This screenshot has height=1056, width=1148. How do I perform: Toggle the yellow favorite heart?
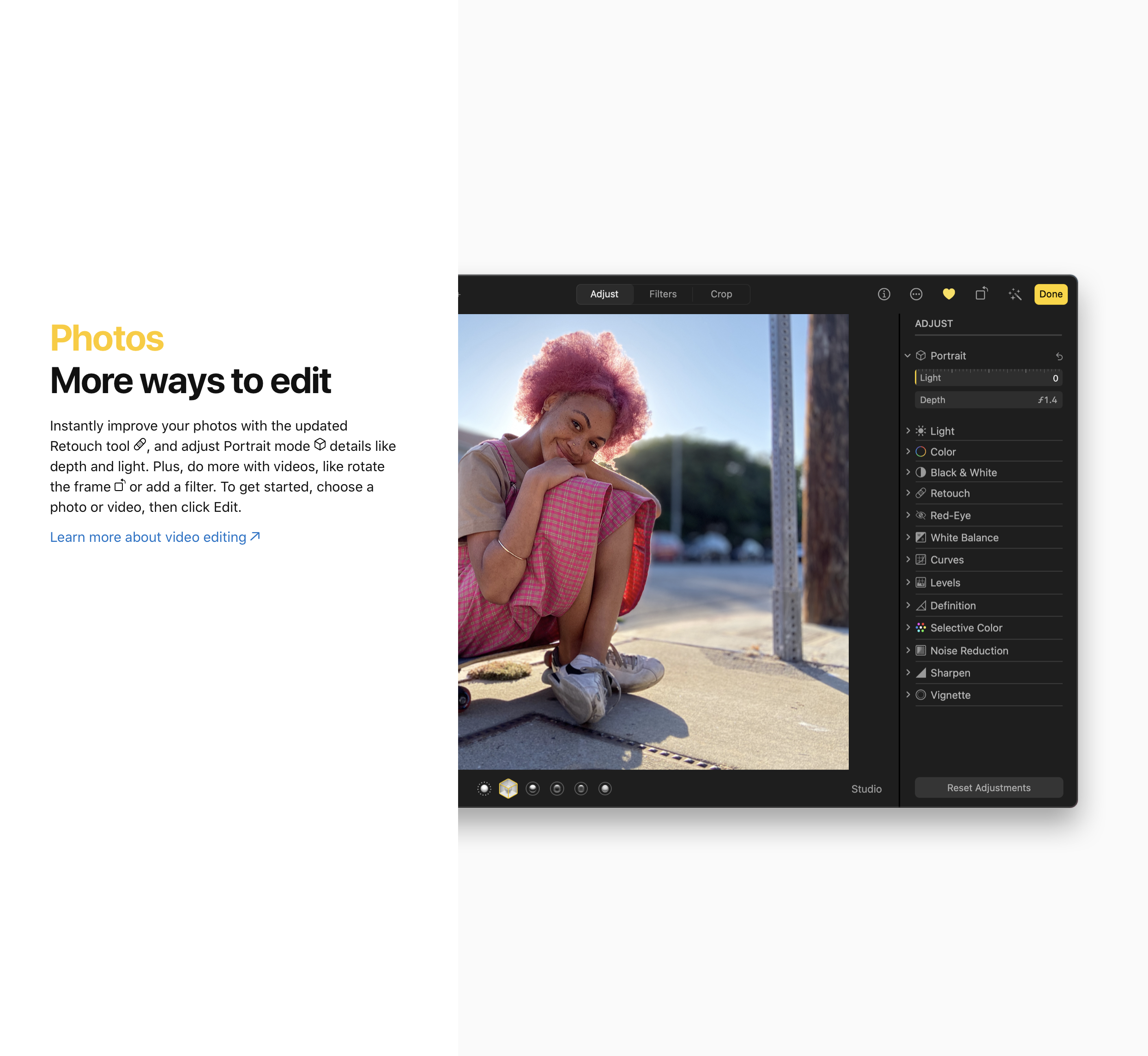[x=949, y=294]
